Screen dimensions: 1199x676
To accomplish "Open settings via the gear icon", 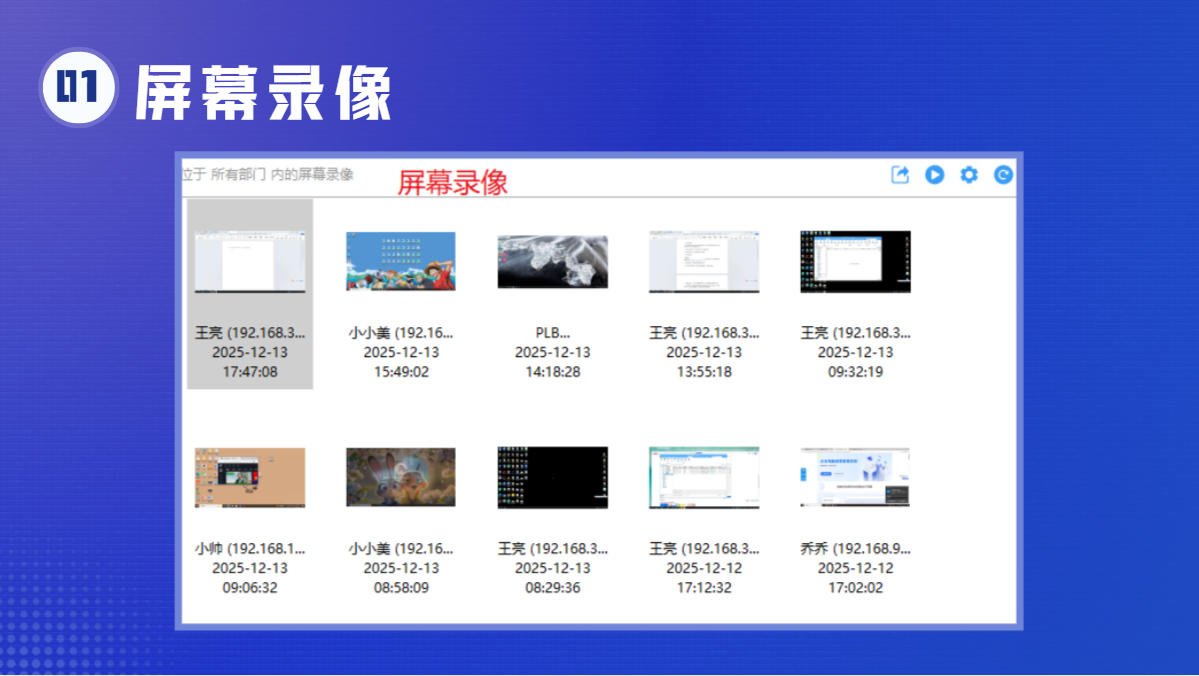I will click(x=969, y=175).
